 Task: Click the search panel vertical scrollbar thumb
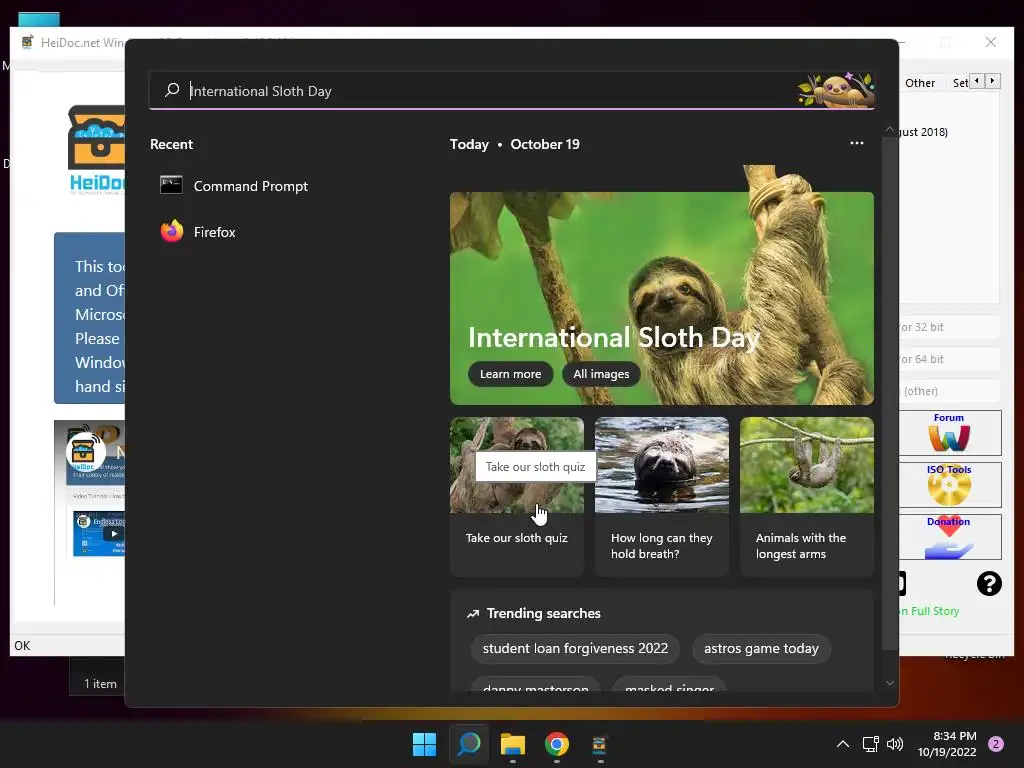[x=889, y=392]
